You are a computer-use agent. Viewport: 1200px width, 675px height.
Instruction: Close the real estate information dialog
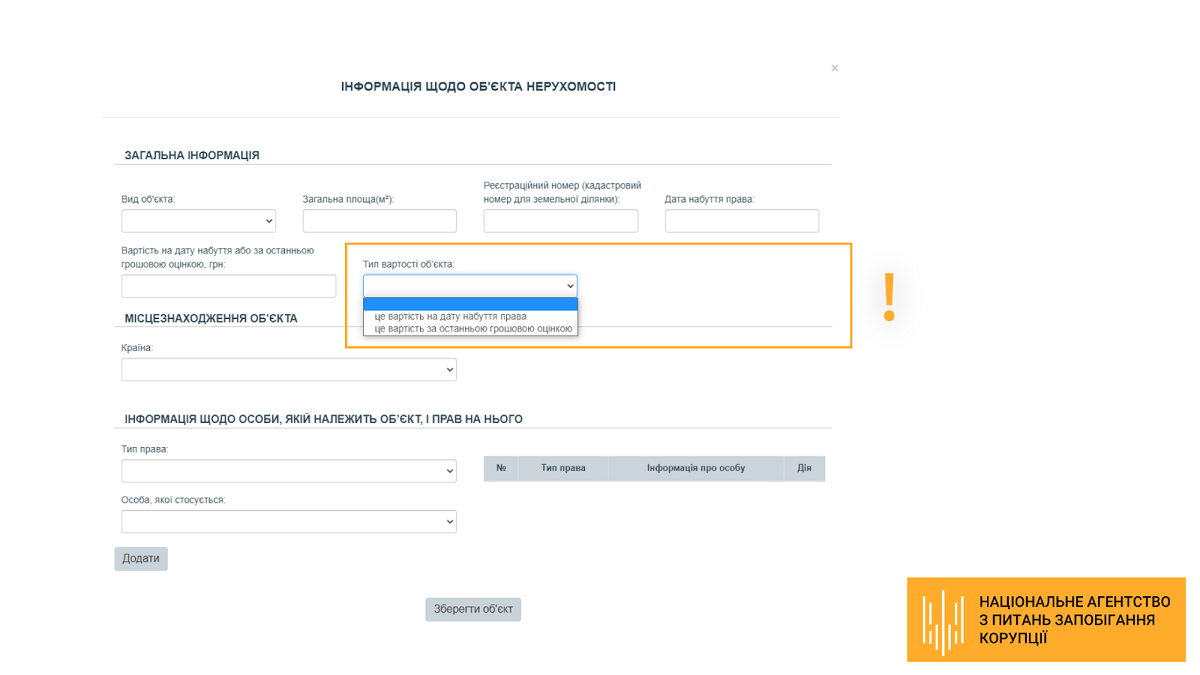(x=835, y=68)
